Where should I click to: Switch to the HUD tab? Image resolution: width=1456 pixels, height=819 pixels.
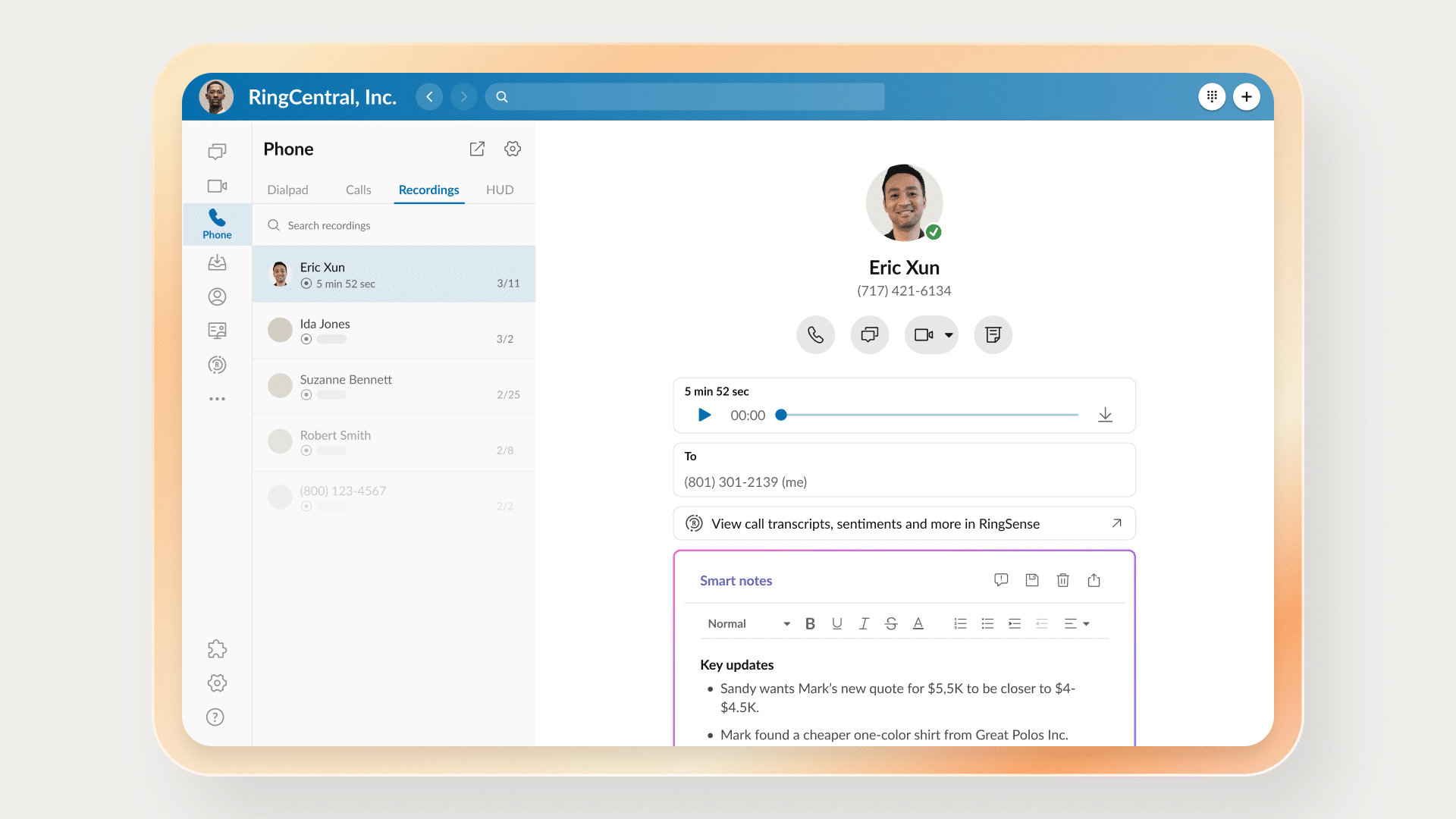tap(500, 190)
